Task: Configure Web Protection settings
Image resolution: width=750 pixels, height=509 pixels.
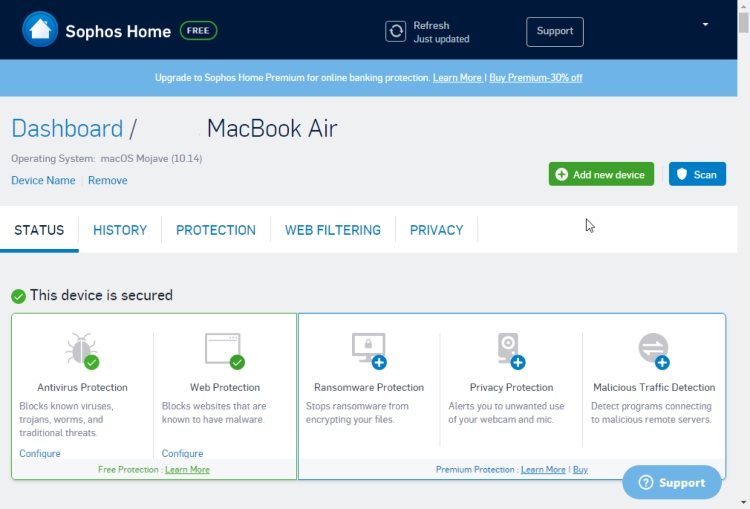Action: (x=182, y=453)
